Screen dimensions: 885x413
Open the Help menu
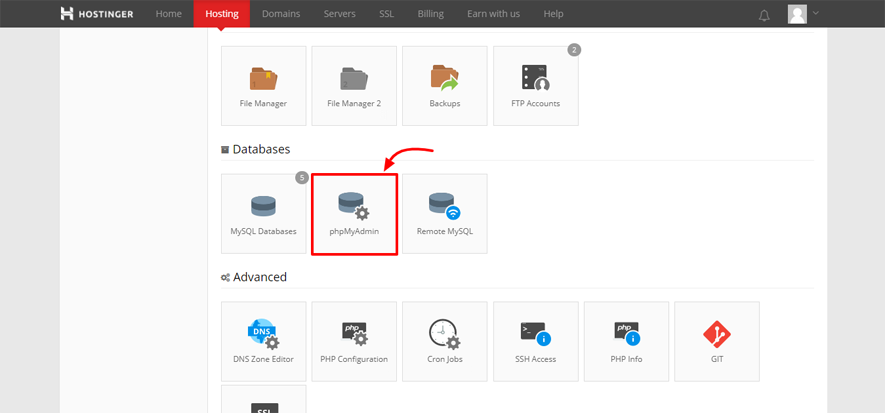point(553,14)
